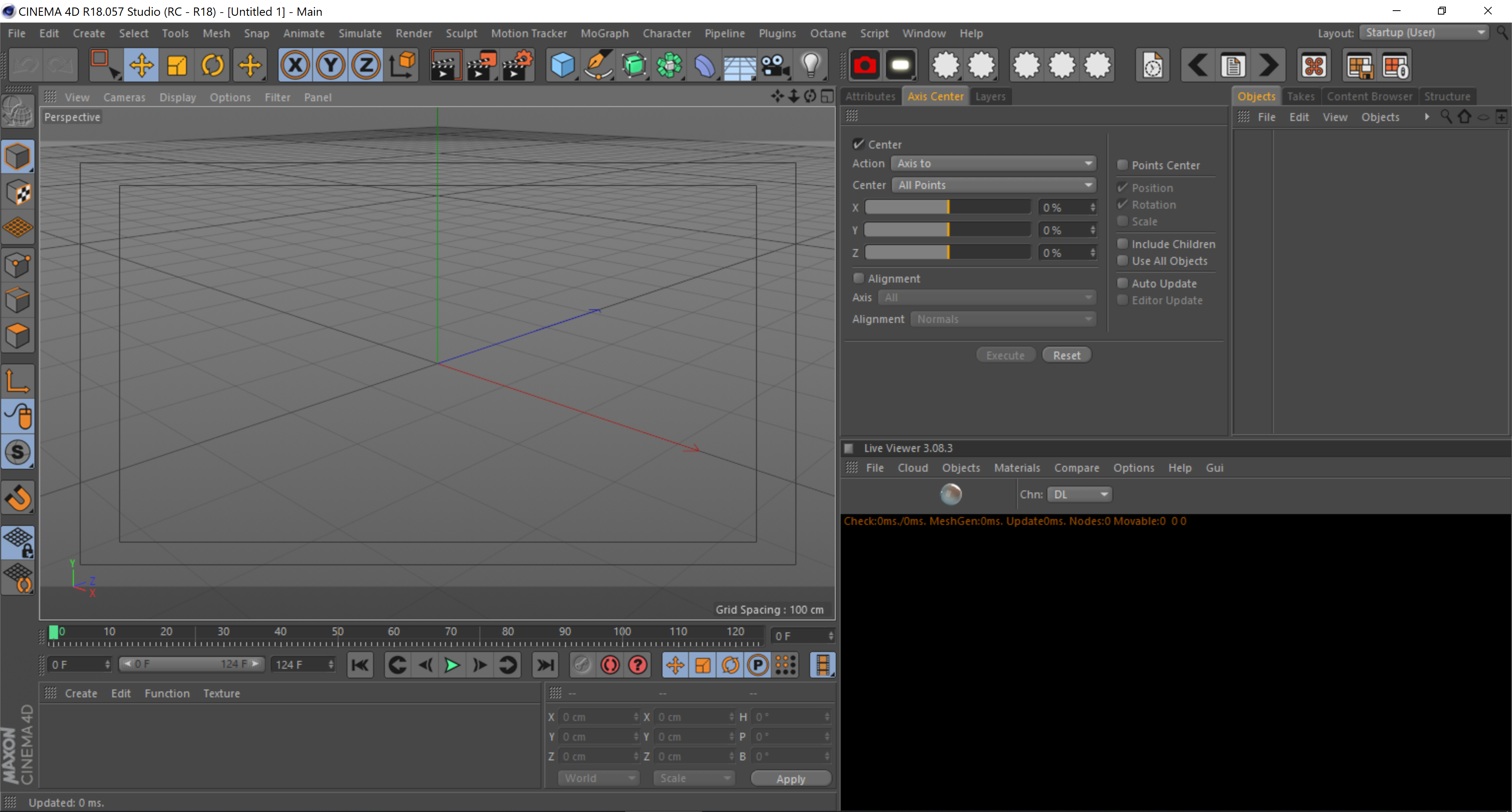Select the Rotate tool
The width and height of the screenshot is (1512, 812).
(x=213, y=65)
